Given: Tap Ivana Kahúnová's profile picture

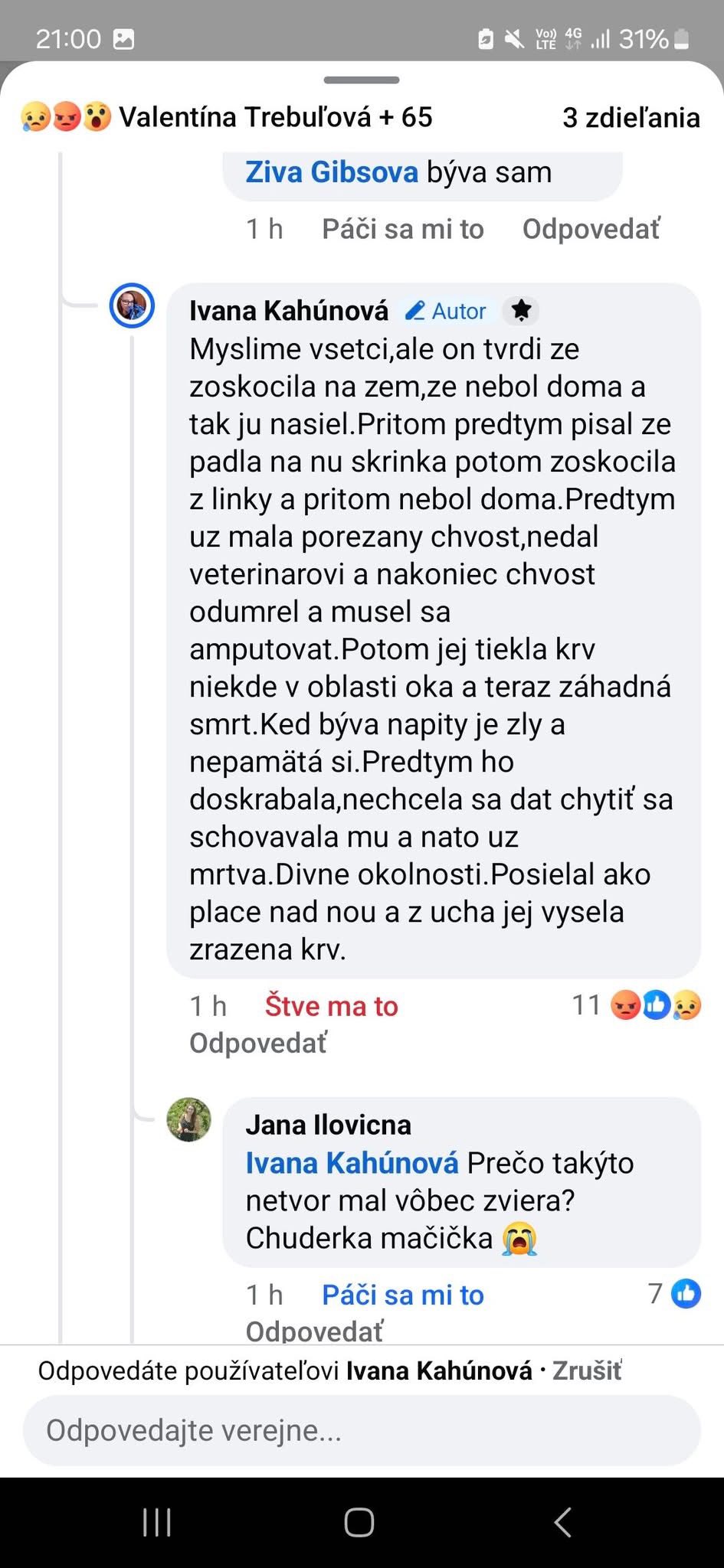Looking at the screenshot, I should (132, 306).
